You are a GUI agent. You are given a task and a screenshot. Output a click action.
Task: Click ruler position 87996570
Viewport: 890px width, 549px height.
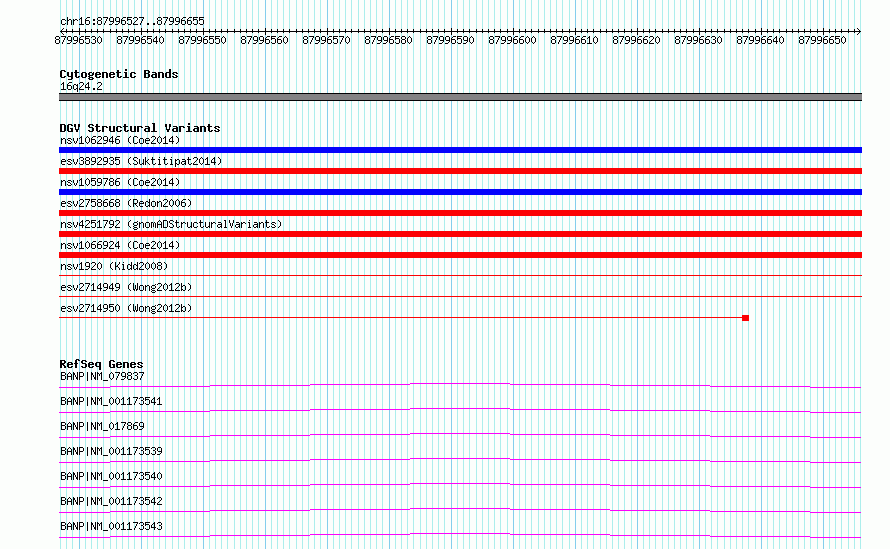pos(326,40)
